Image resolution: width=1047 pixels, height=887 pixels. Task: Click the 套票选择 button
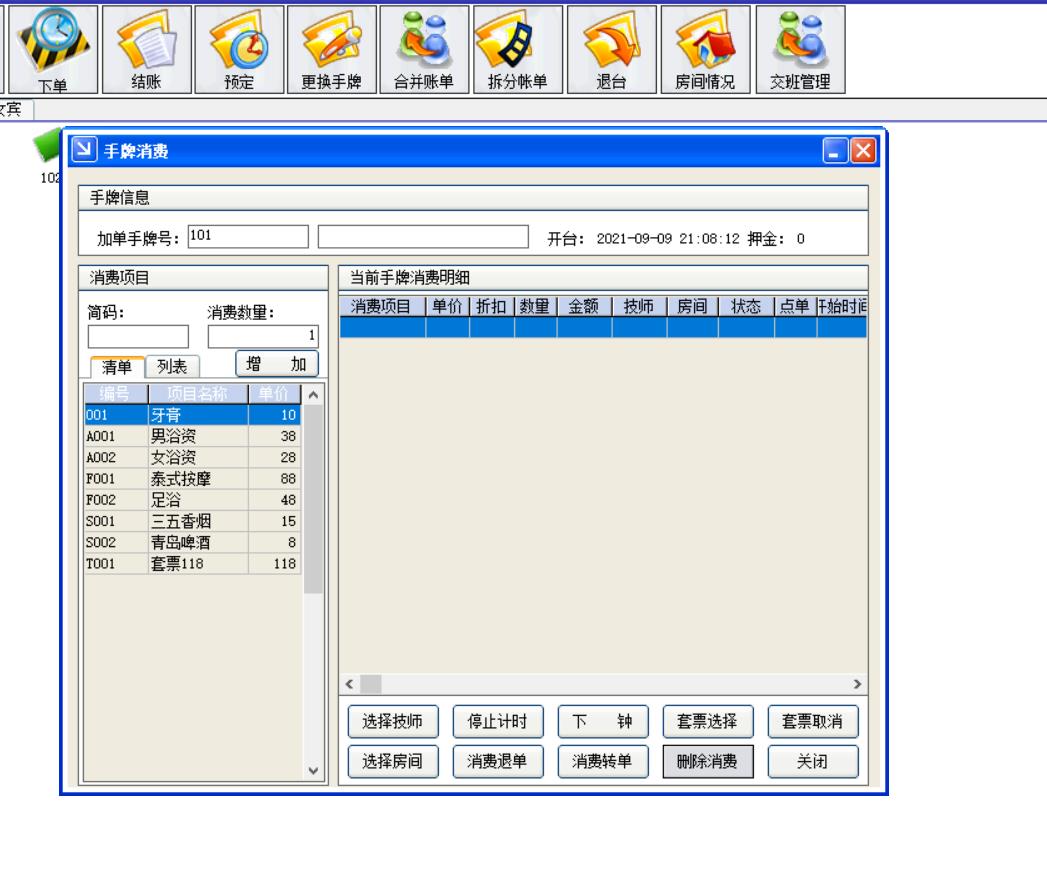(x=707, y=721)
